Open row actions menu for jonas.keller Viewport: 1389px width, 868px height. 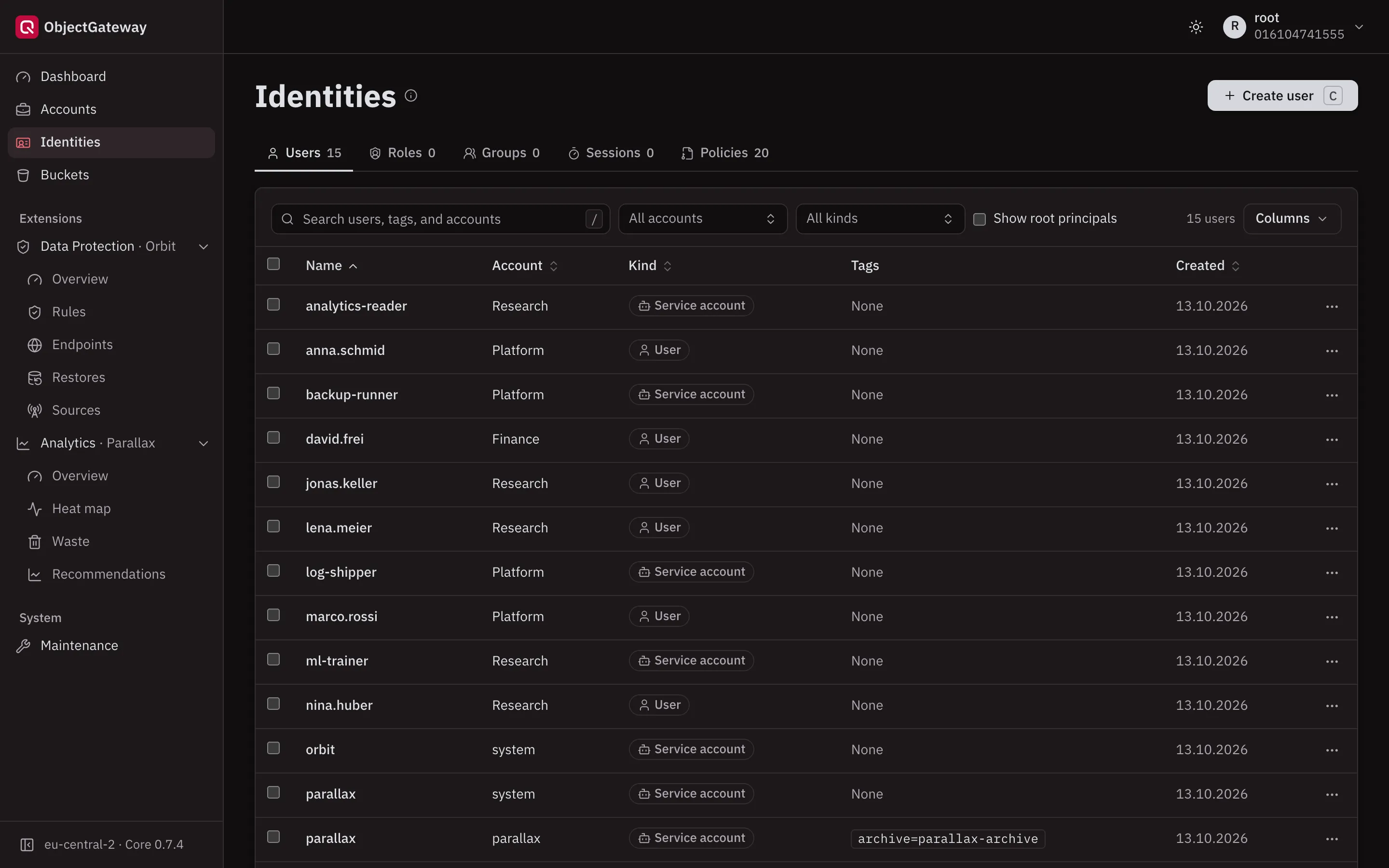click(x=1332, y=484)
